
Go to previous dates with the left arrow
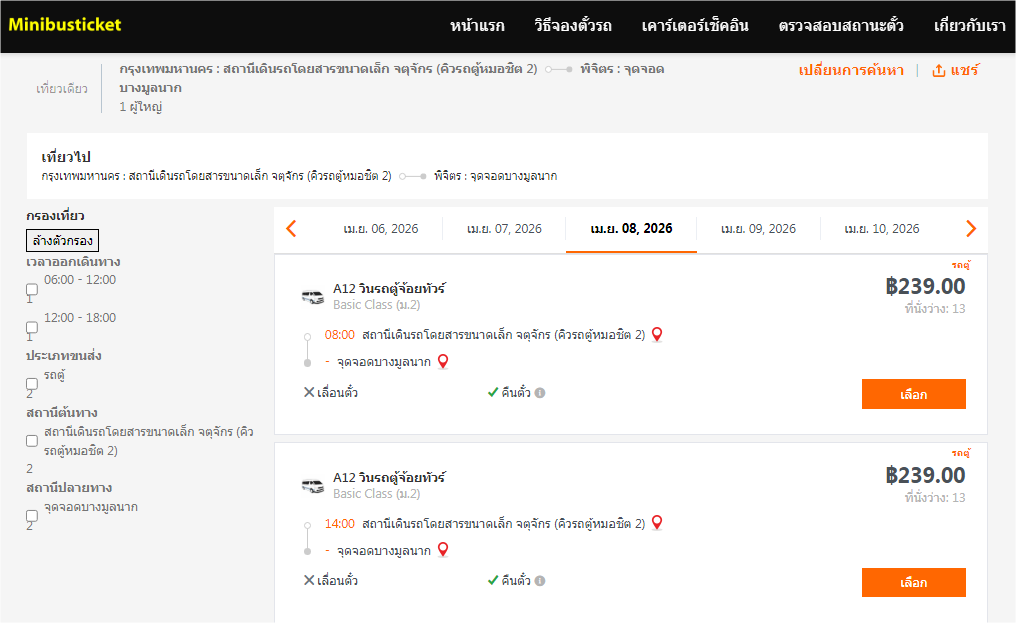coord(291,229)
